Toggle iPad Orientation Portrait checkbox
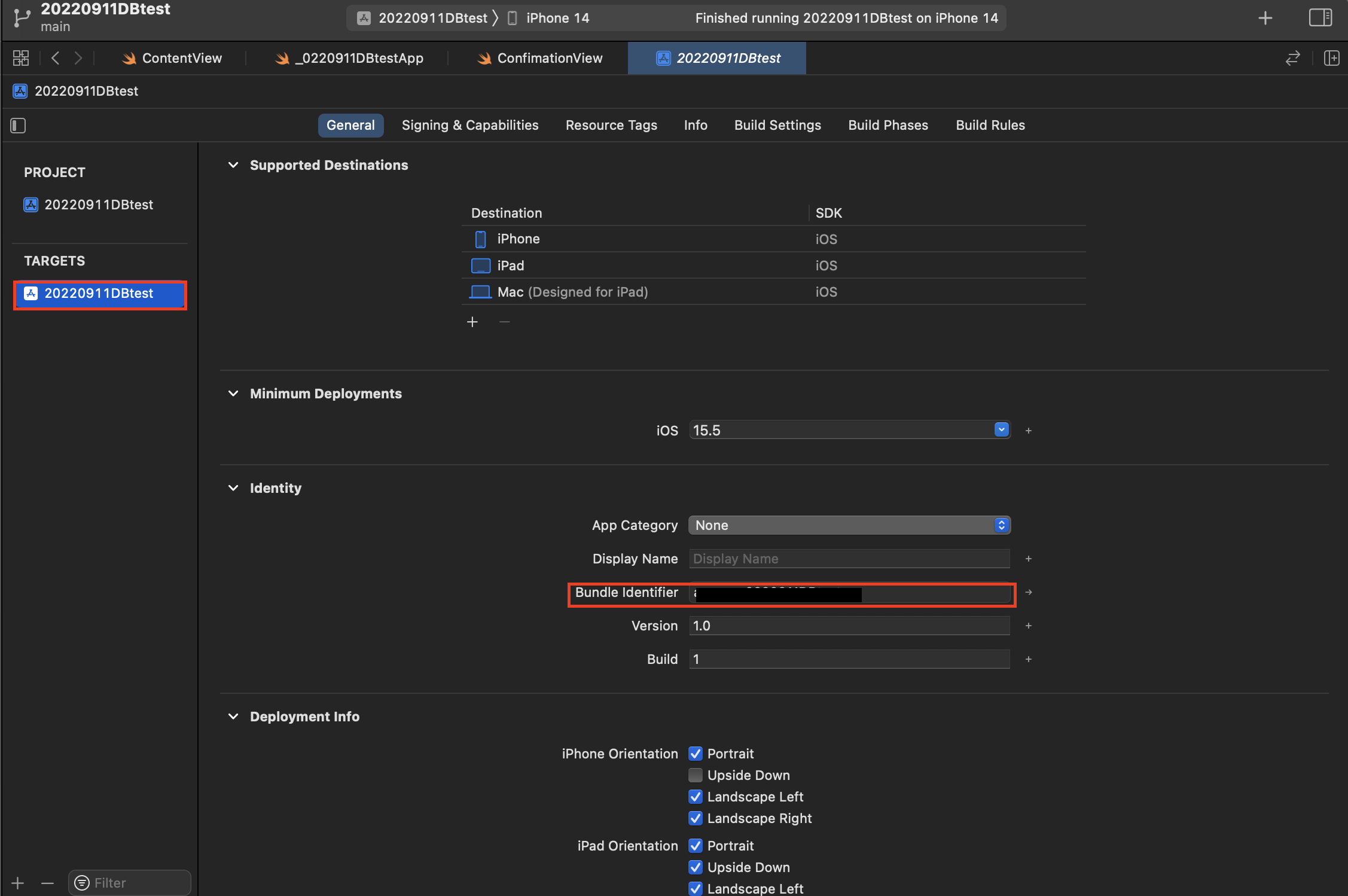Image resolution: width=1348 pixels, height=896 pixels. click(x=695, y=846)
